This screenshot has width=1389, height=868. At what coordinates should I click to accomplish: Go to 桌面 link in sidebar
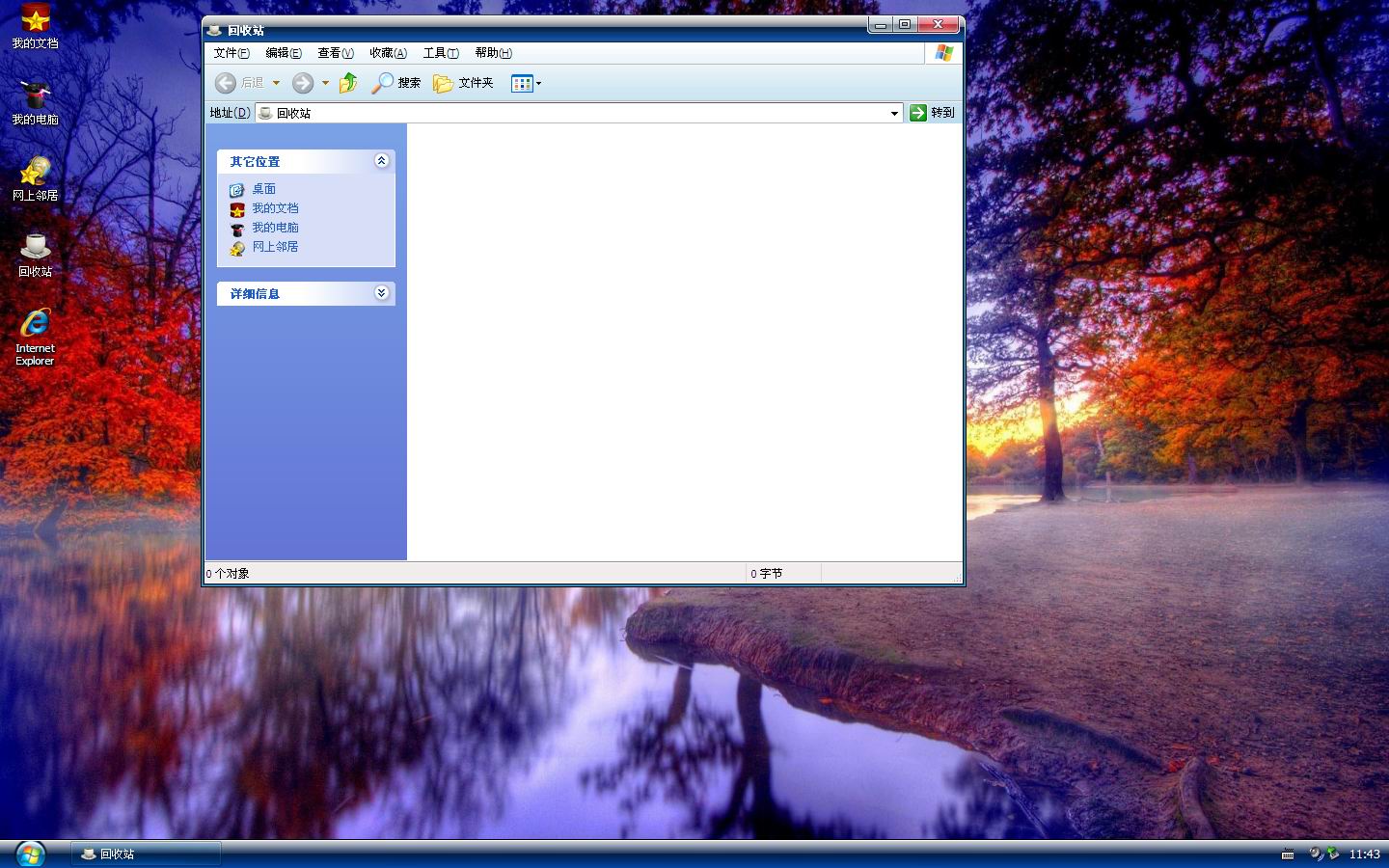point(263,189)
